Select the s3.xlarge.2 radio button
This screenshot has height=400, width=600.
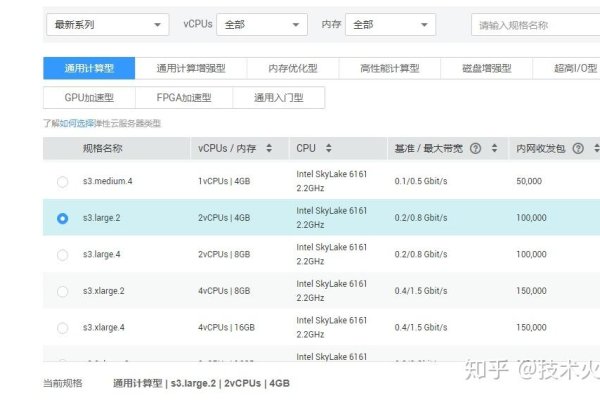(x=62, y=291)
